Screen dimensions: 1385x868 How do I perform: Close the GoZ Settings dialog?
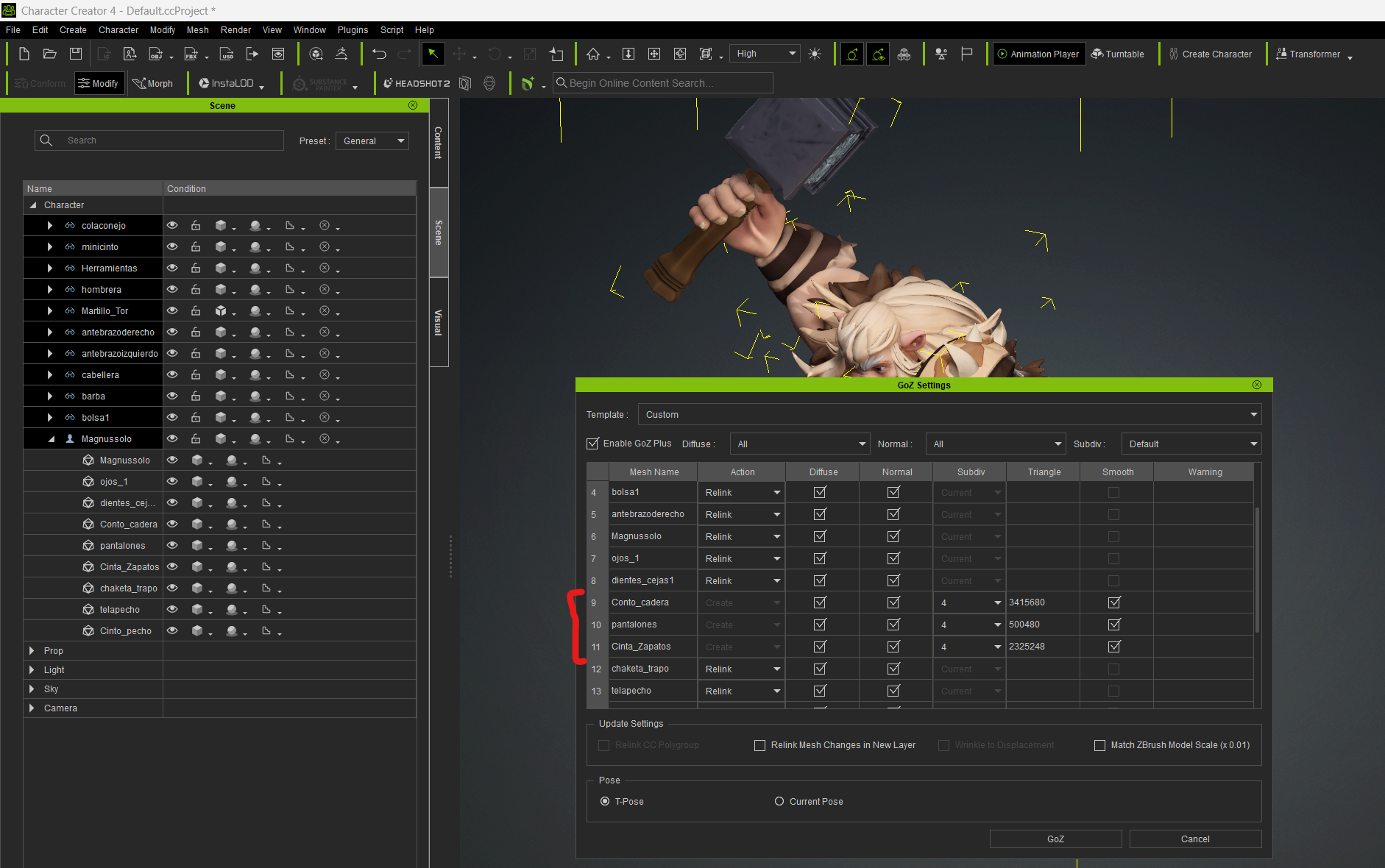[1257, 385]
